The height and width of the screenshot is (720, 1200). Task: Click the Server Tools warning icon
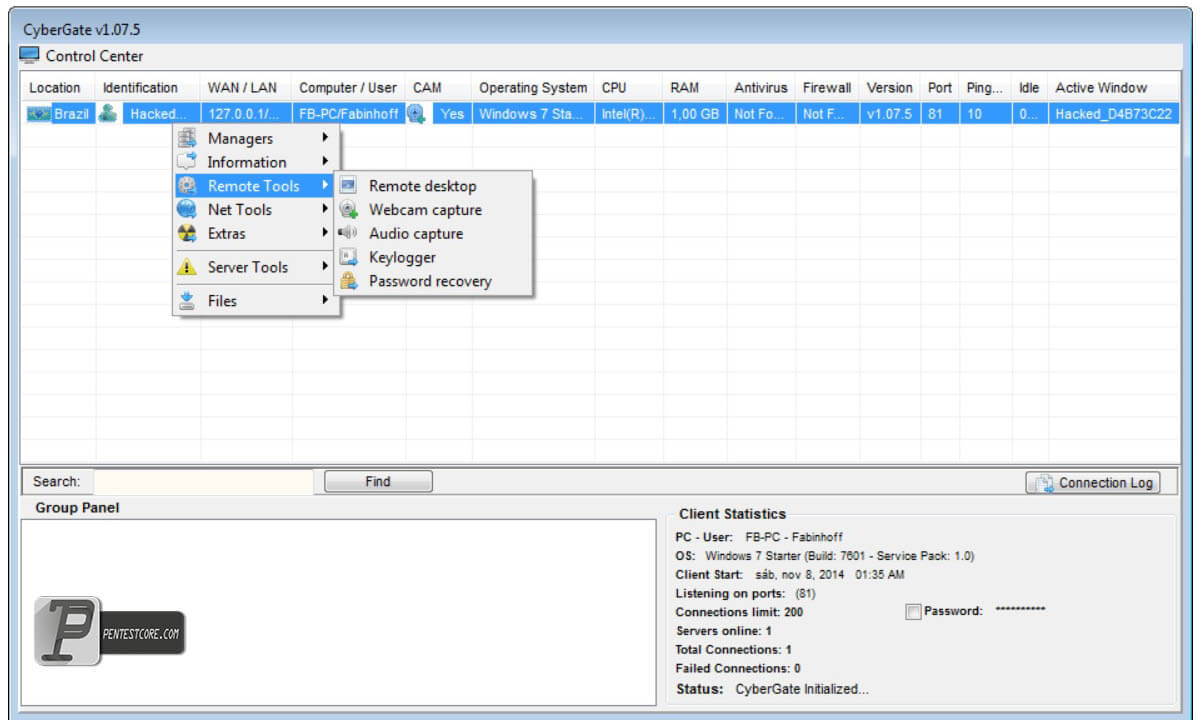click(187, 267)
